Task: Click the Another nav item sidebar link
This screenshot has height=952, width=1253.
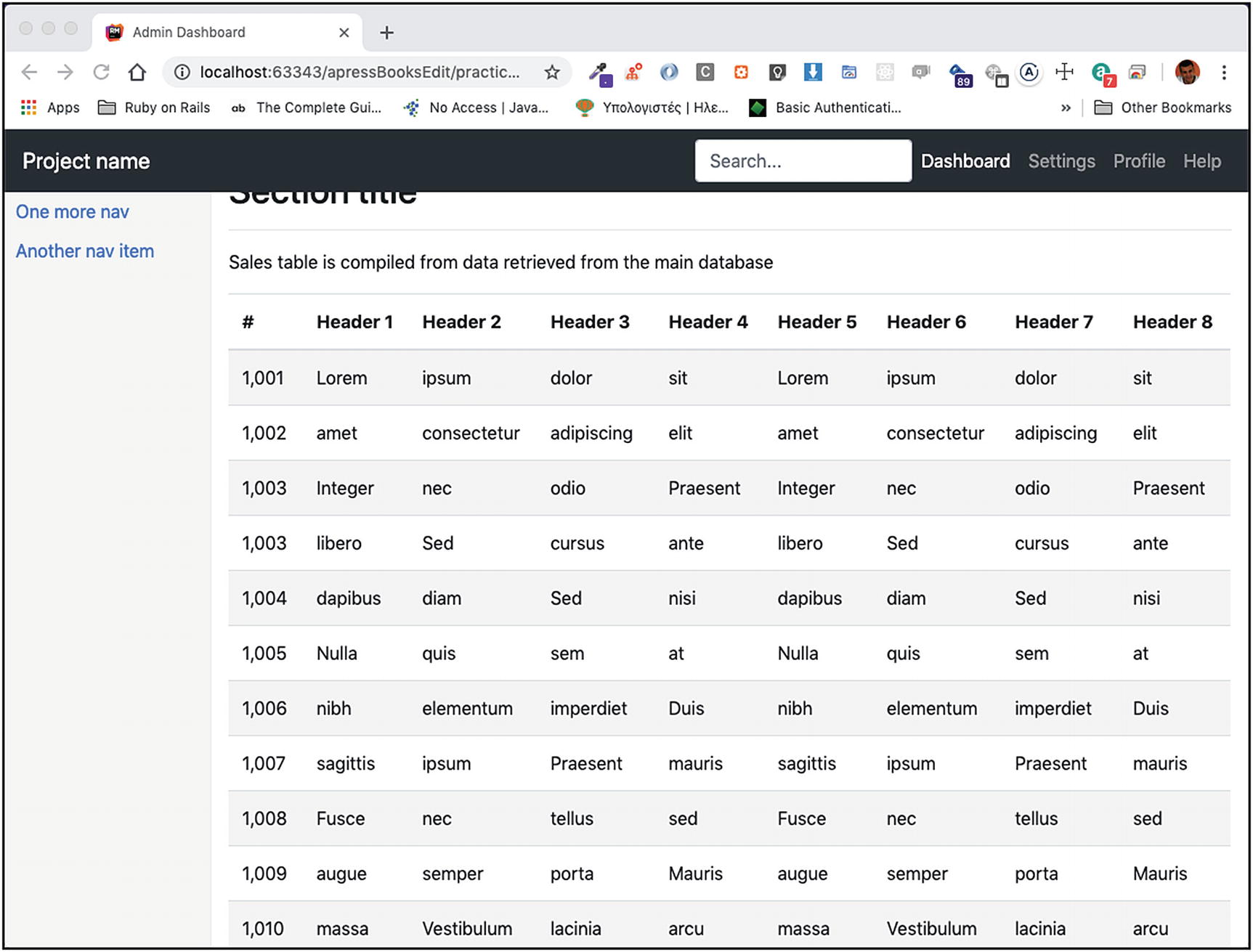Action: pyautogui.click(x=85, y=251)
